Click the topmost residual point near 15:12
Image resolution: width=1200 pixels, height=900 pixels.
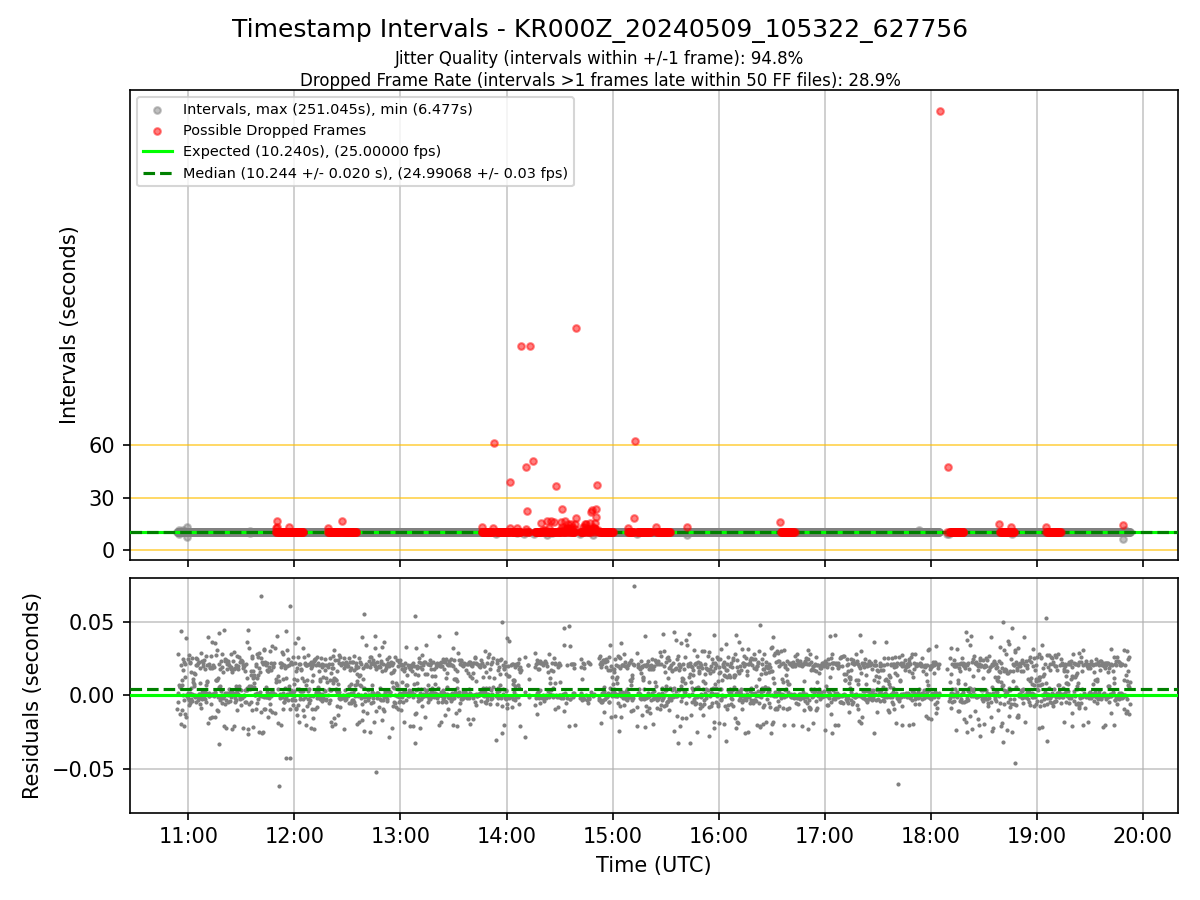(634, 586)
